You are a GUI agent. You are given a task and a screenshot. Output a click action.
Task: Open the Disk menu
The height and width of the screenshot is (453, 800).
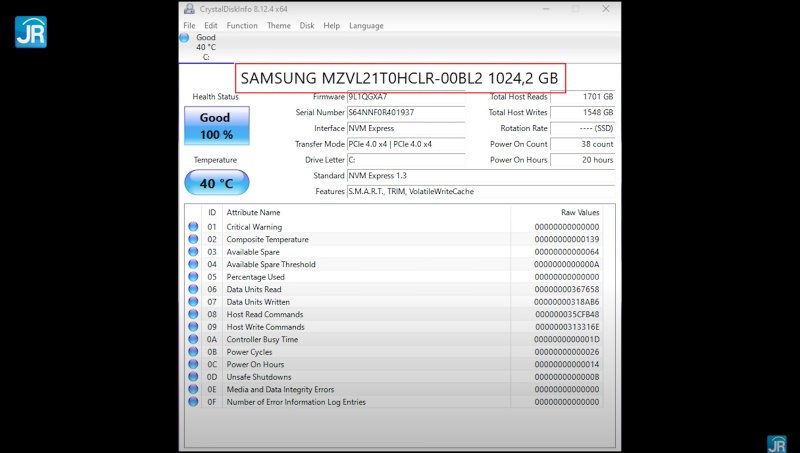(x=307, y=25)
